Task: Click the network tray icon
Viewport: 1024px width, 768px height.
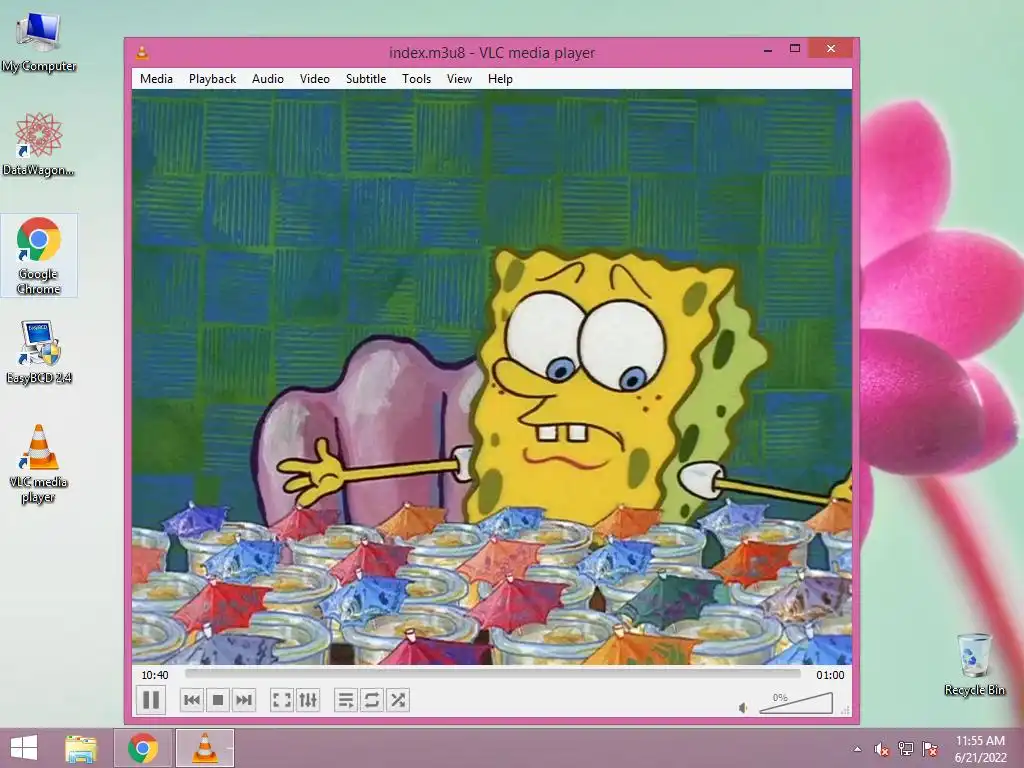Action: pyautogui.click(x=906, y=749)
